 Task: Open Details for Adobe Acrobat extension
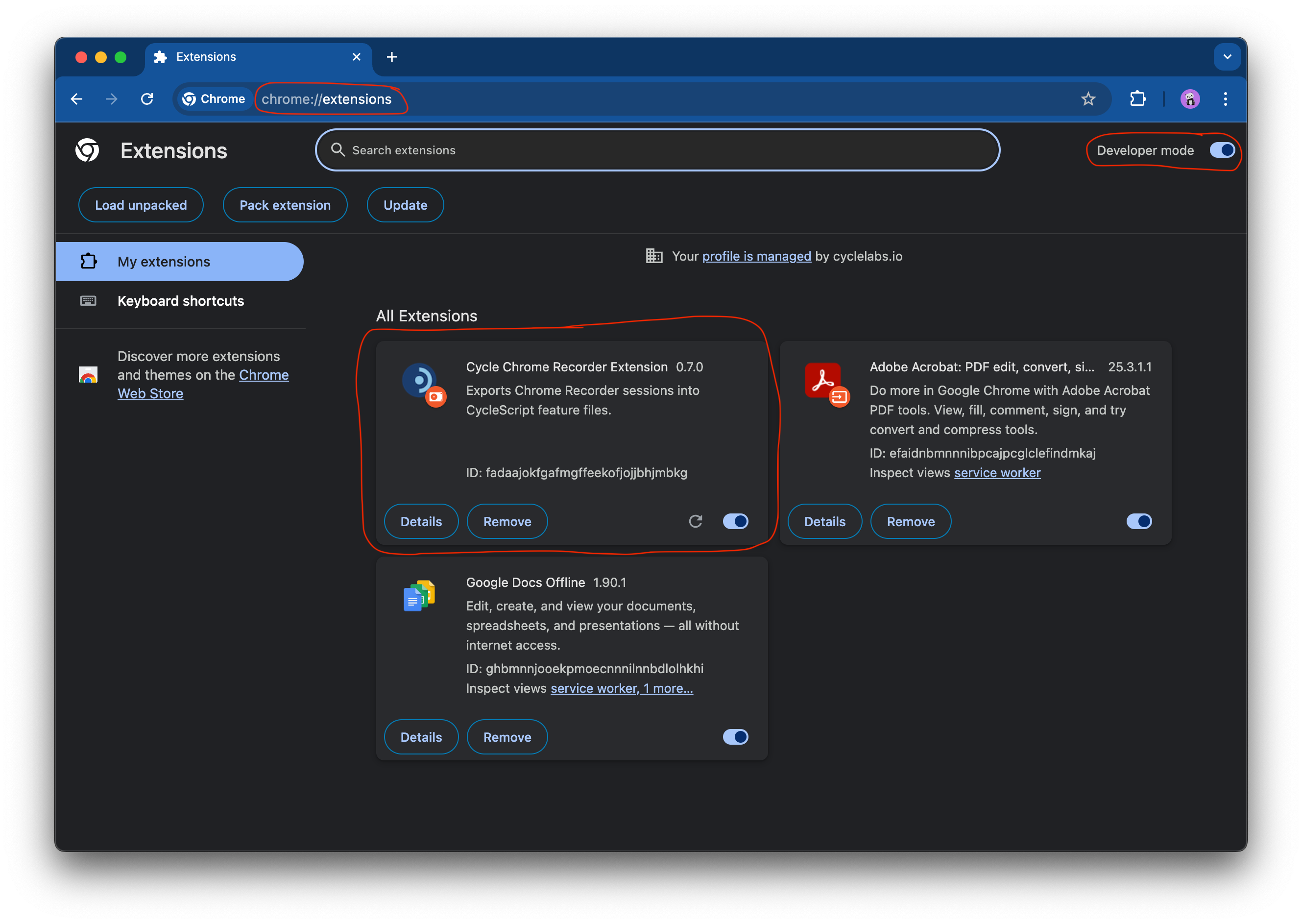coord(824,522)
